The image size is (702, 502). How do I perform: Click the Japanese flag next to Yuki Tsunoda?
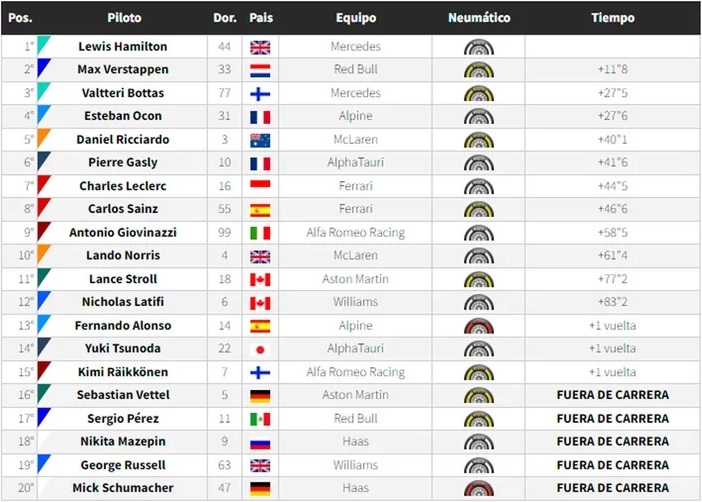point(260,349)
